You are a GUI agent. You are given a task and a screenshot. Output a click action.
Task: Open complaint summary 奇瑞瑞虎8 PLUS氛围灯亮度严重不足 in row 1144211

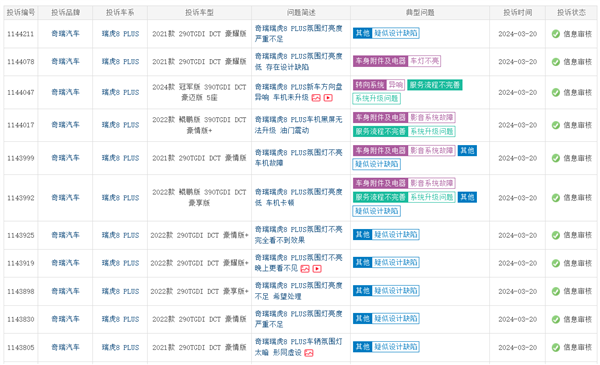click(x=298, y=34)
